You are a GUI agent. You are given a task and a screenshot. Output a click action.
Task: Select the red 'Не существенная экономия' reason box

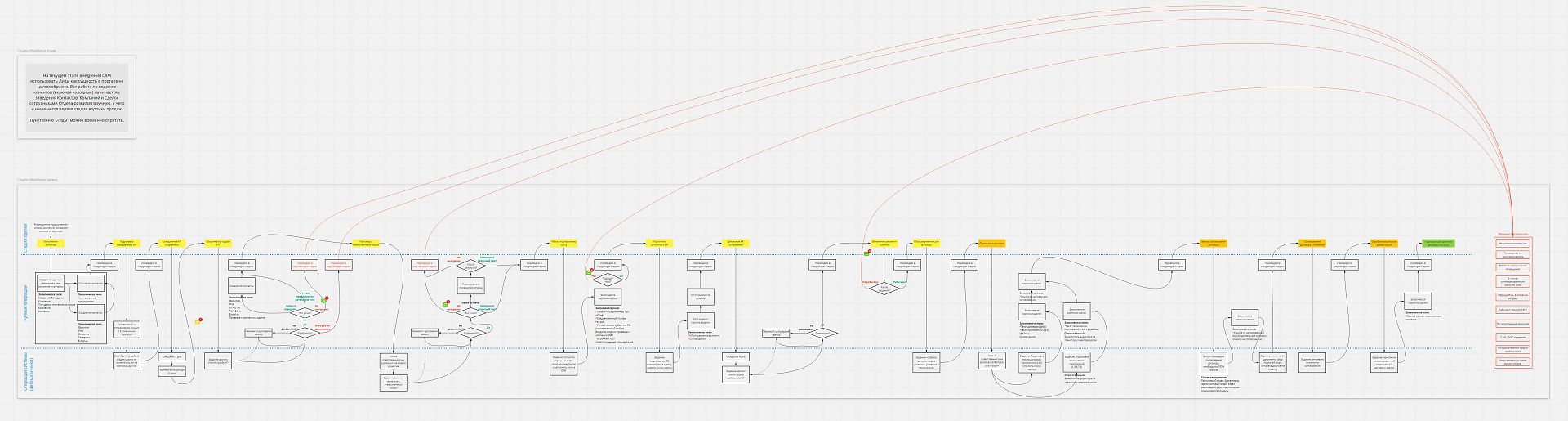coord(1512,324)
